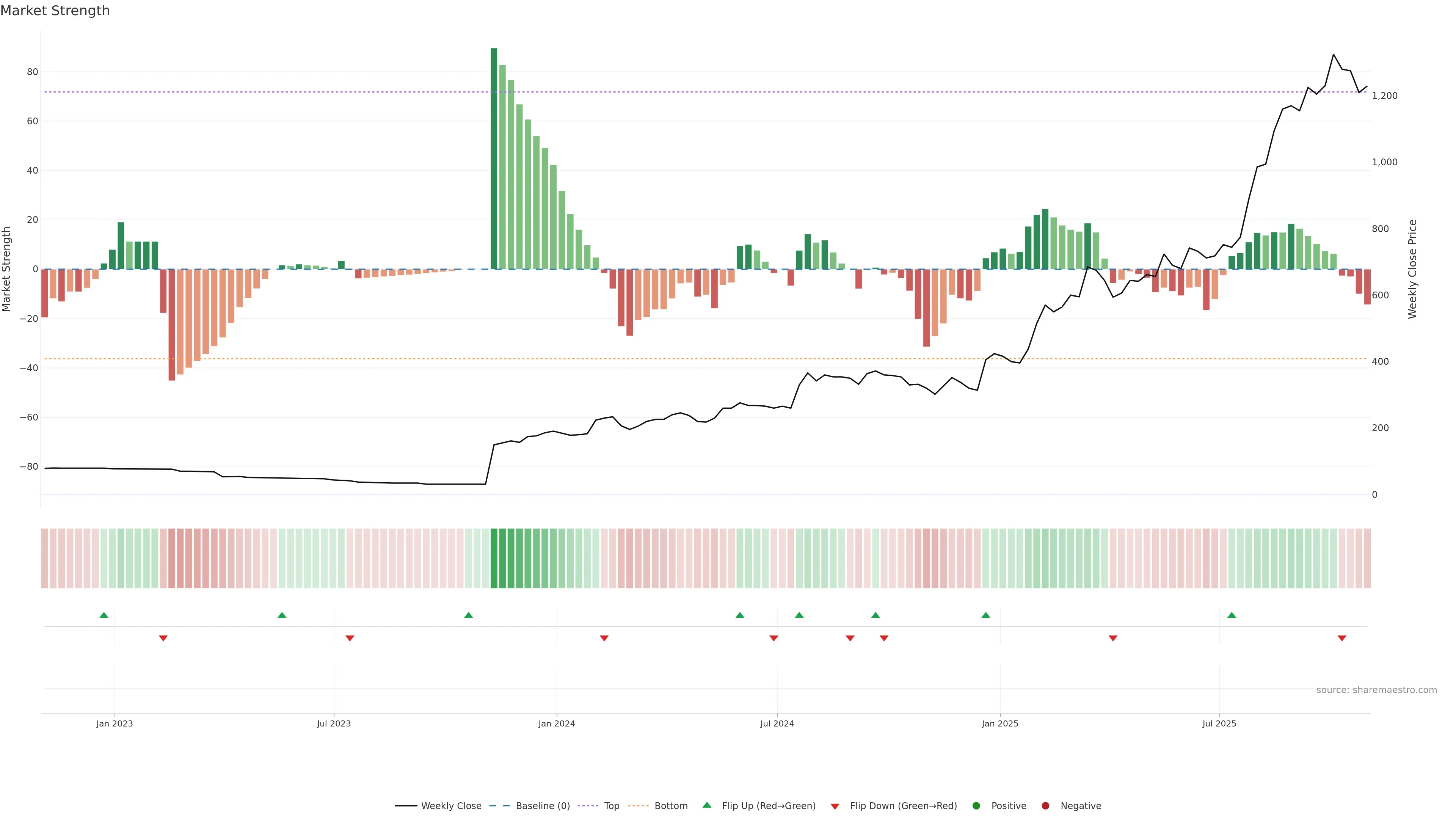Select the rightmost red Flip Down triangle marker
The height and width of the screenshot is (819, 1456).
pos(1342,638)
